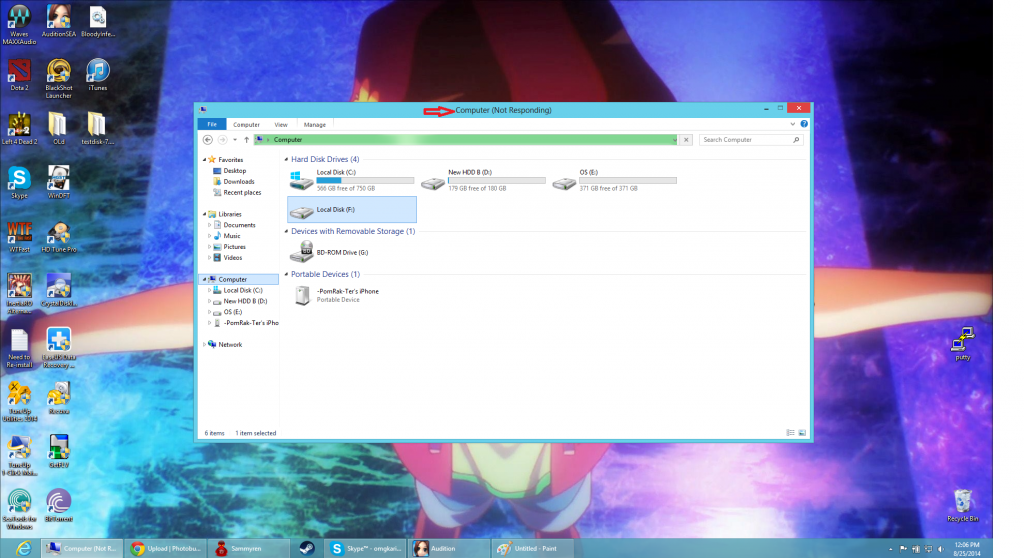Open the Left 4 Dead 2 desktop shortcut
The width and height of the screenshot is (1024, 558).
click(19, 128)
